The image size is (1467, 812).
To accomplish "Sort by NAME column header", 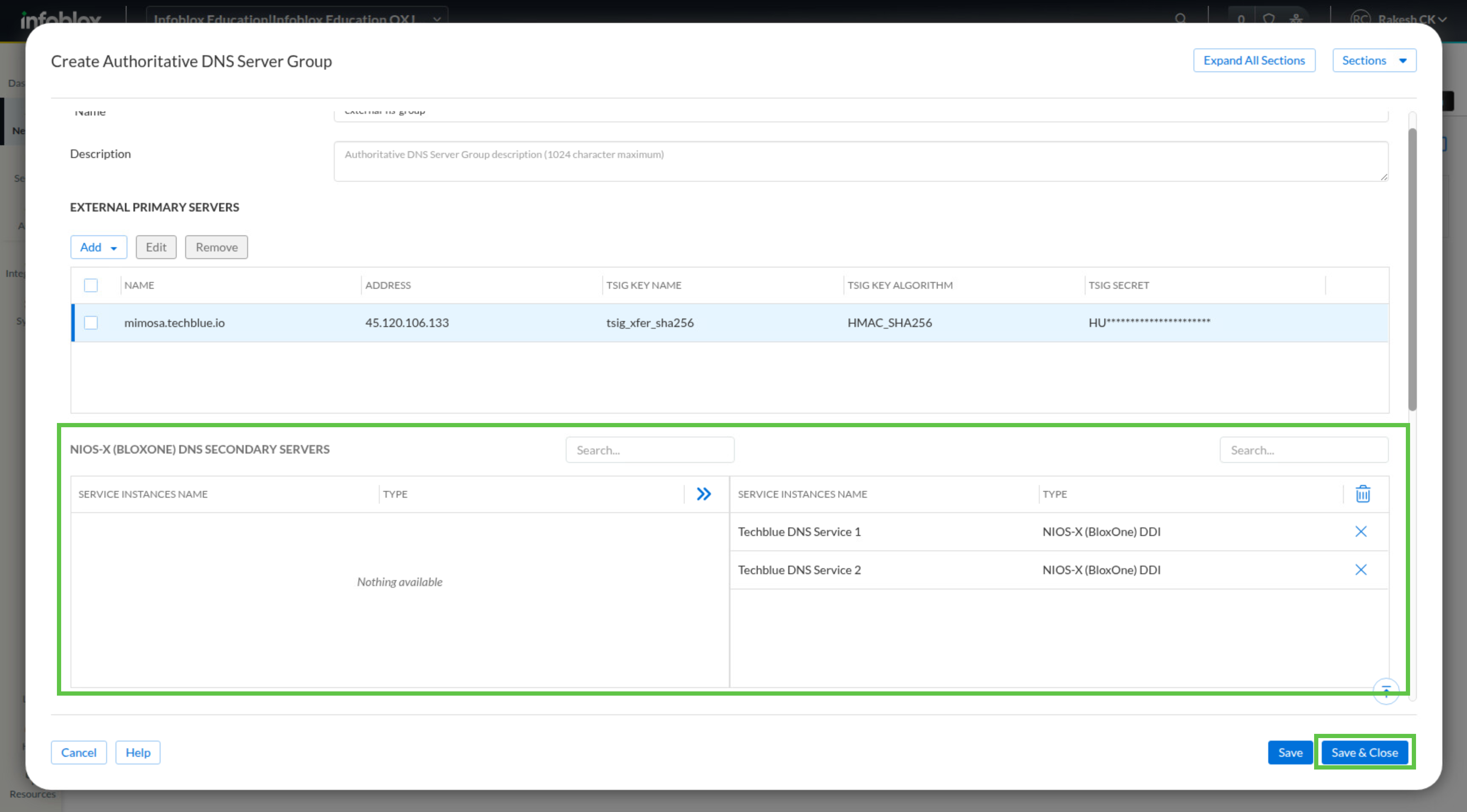I will (x=139, y=285).
